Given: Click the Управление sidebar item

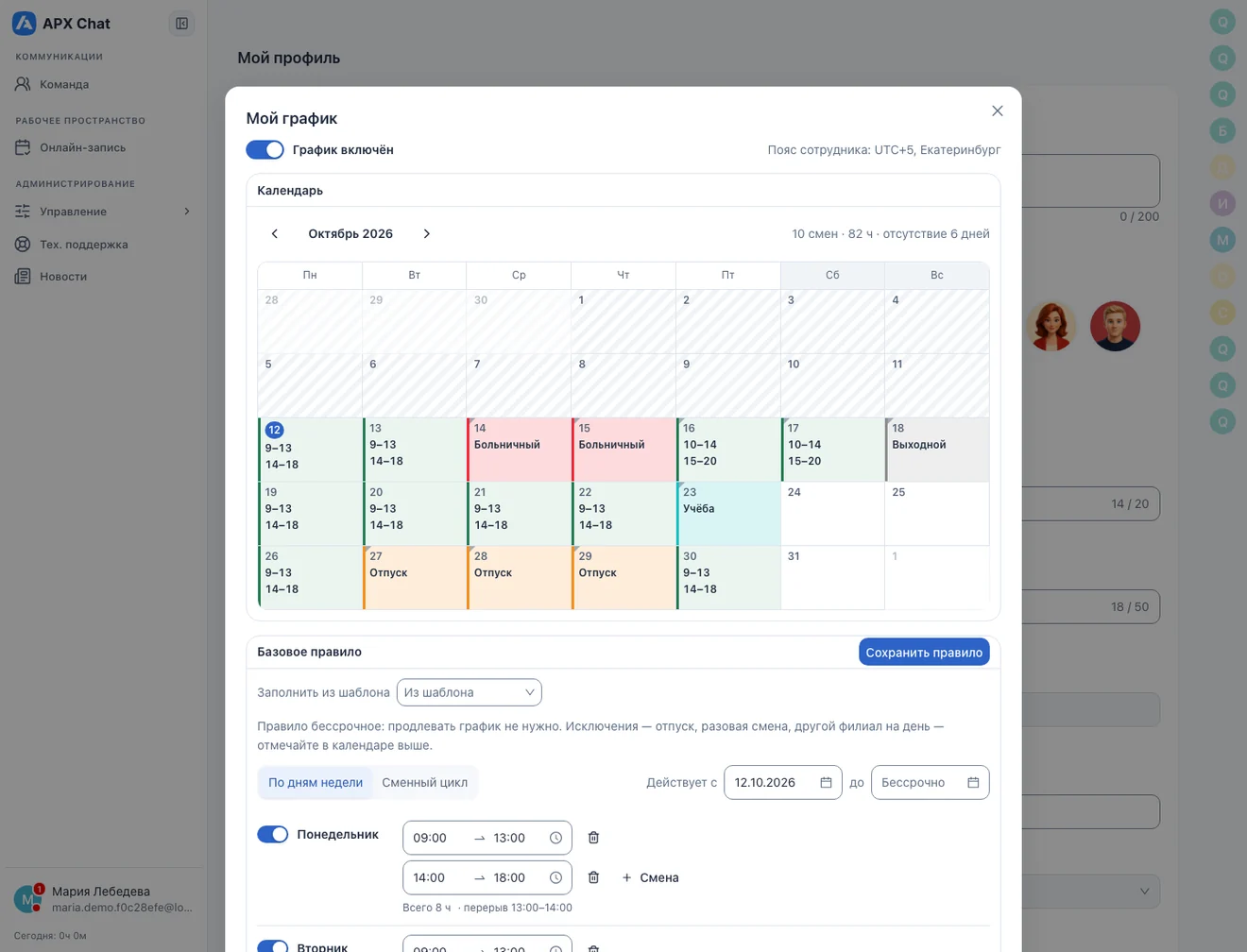Looking at the screenshot, I should (x=104, y=212).
